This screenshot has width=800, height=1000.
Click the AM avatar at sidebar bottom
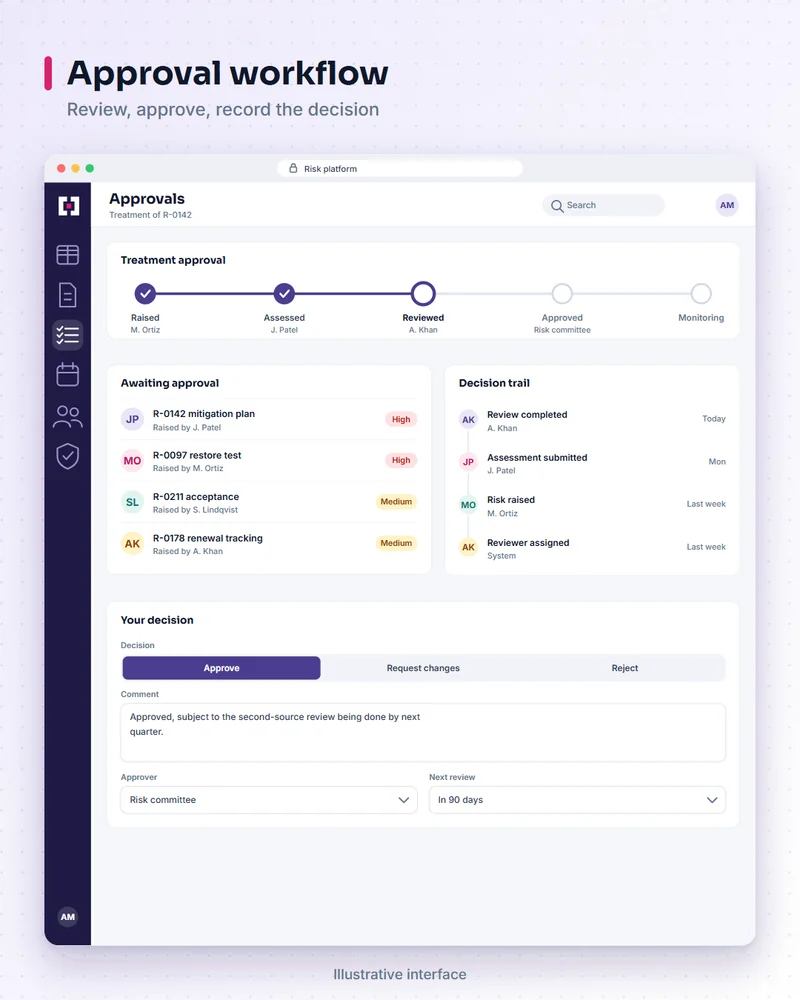[68, 916]
